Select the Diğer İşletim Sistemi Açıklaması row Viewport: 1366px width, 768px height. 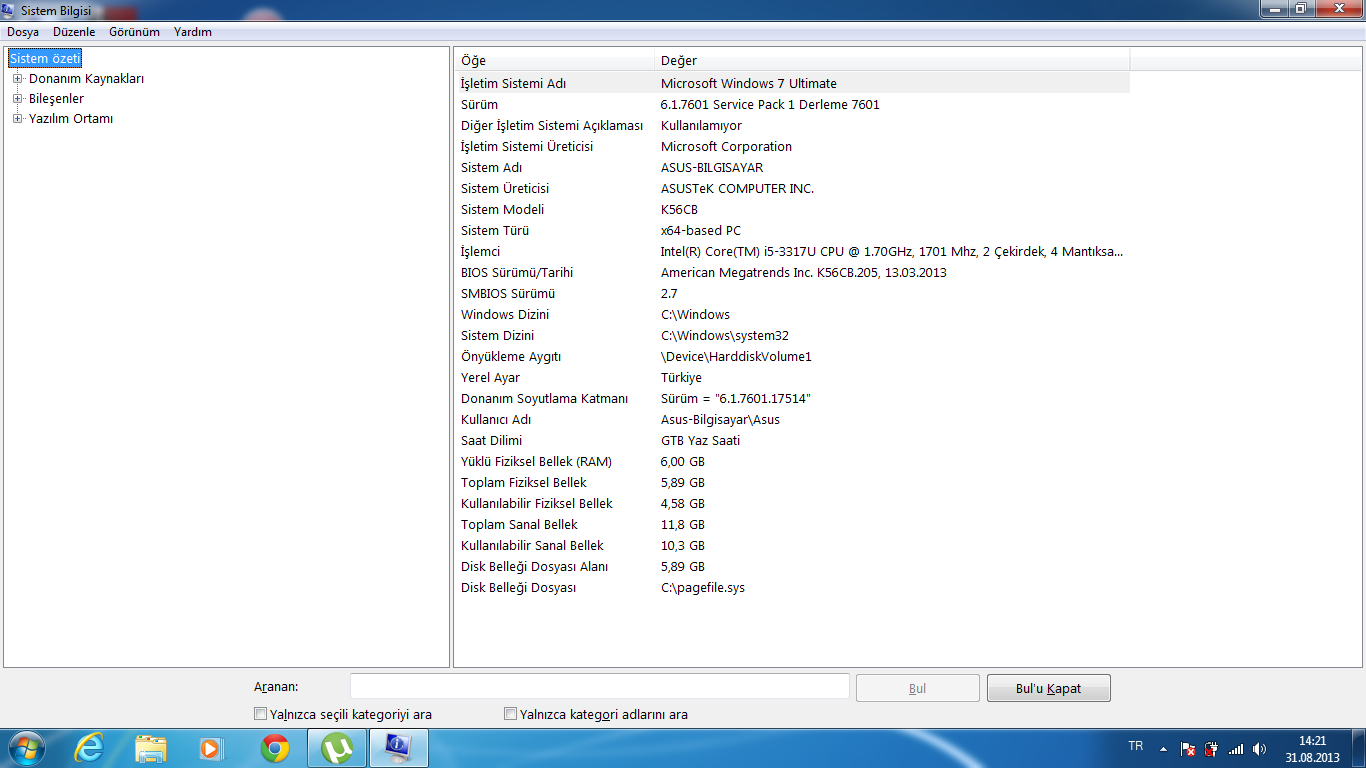tap(793, 125)
